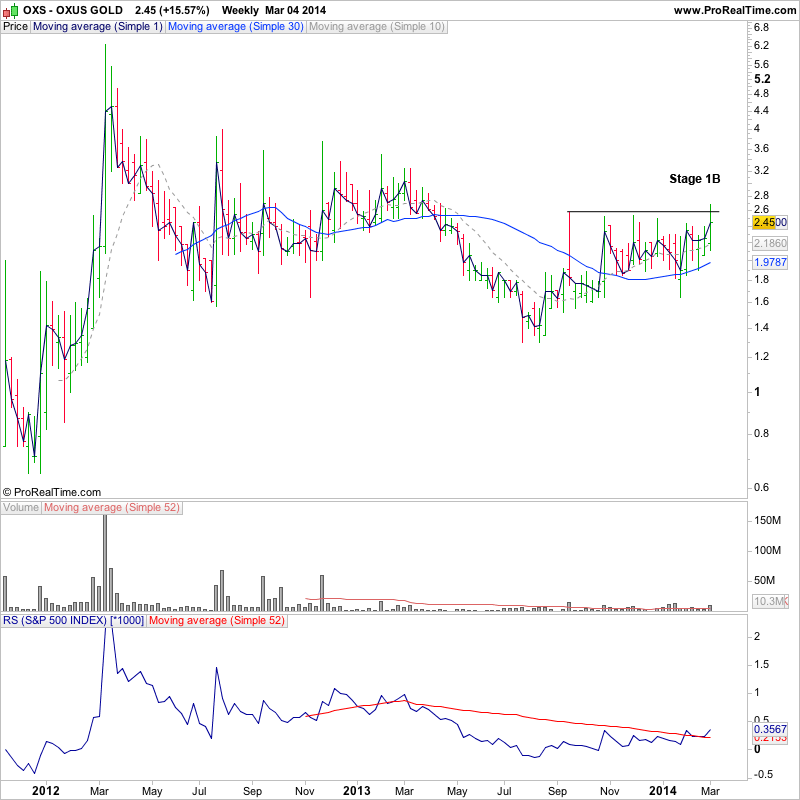
Task: Open Moving average (Simple 1) settings
Action: 97,27
